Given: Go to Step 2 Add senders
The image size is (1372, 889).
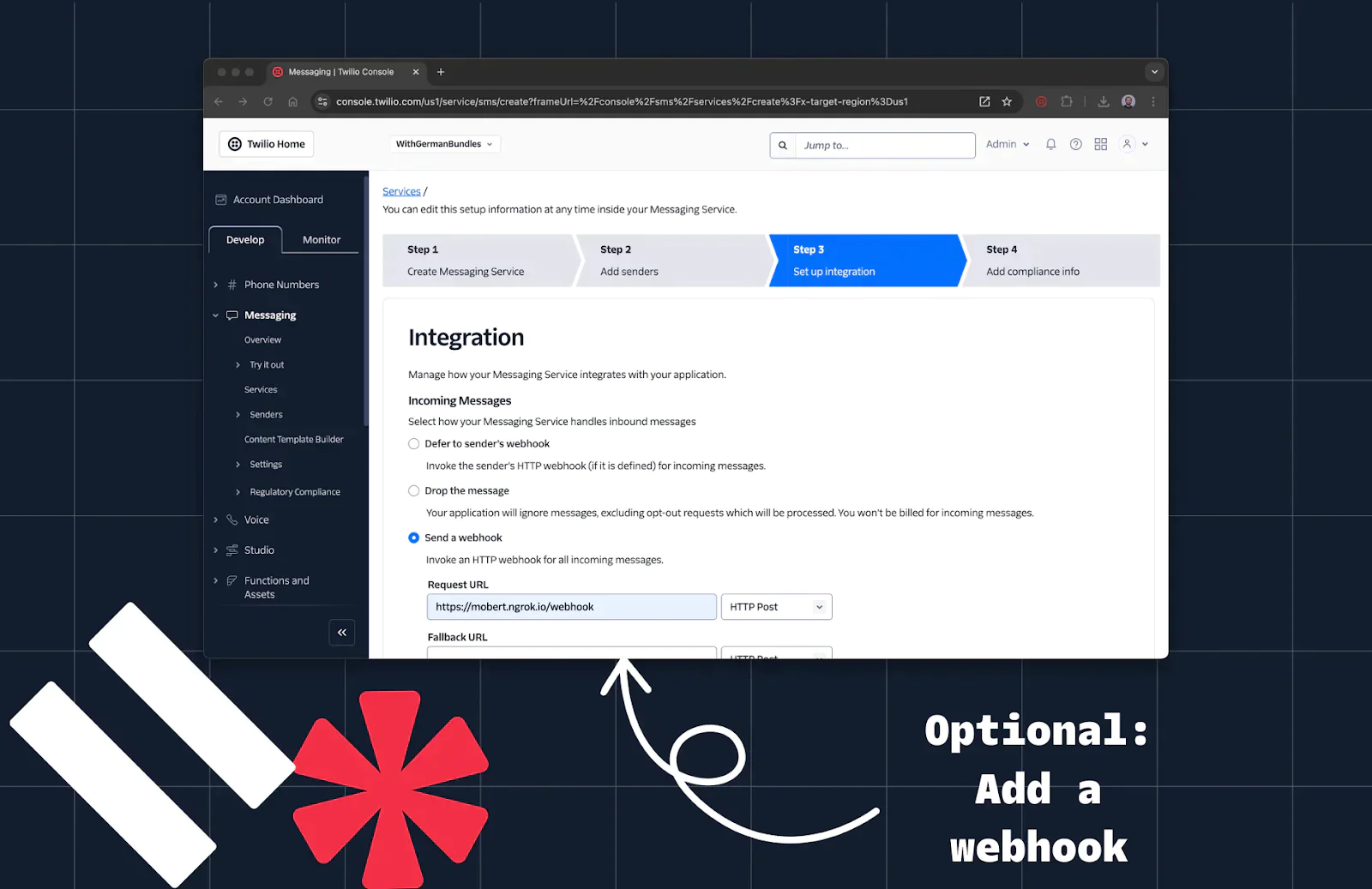Looking at the screenshot, I should coord(670,261).
